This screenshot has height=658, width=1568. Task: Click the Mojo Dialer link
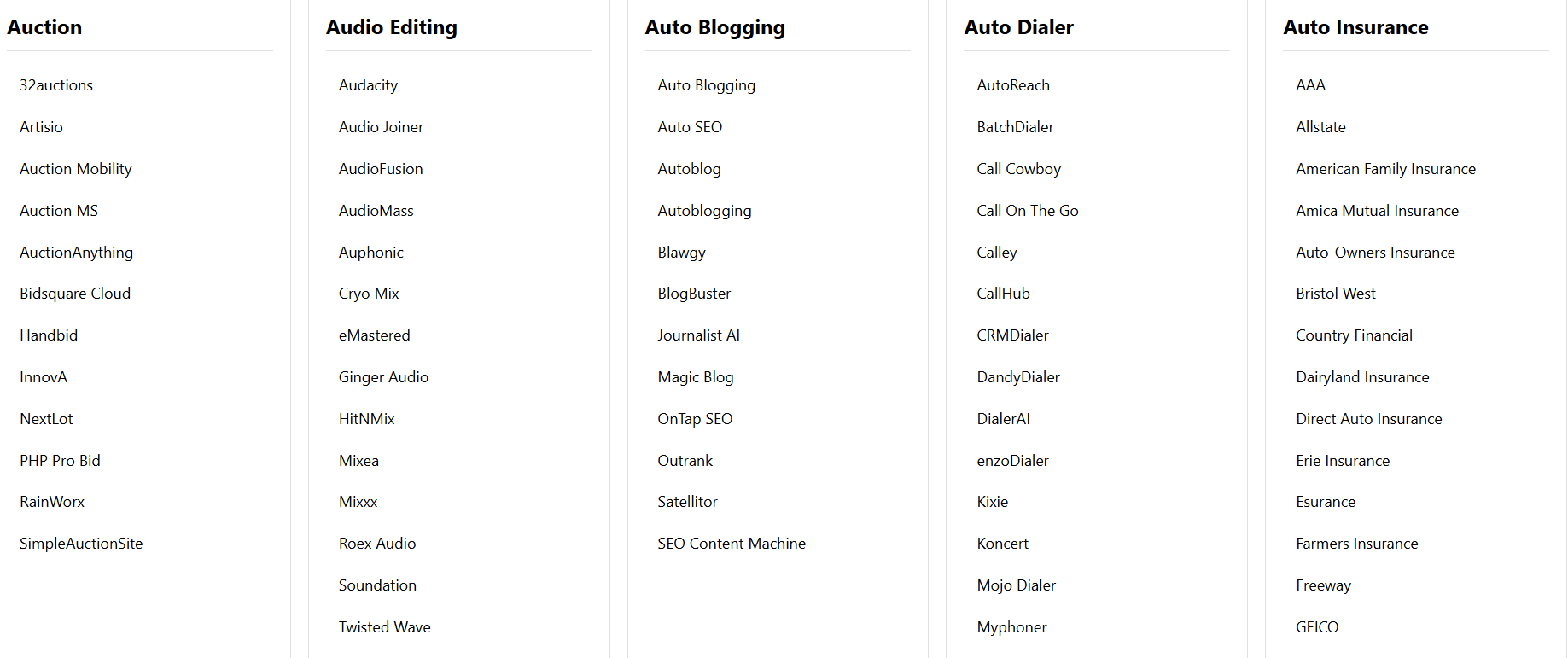[x=1016, y=585]
